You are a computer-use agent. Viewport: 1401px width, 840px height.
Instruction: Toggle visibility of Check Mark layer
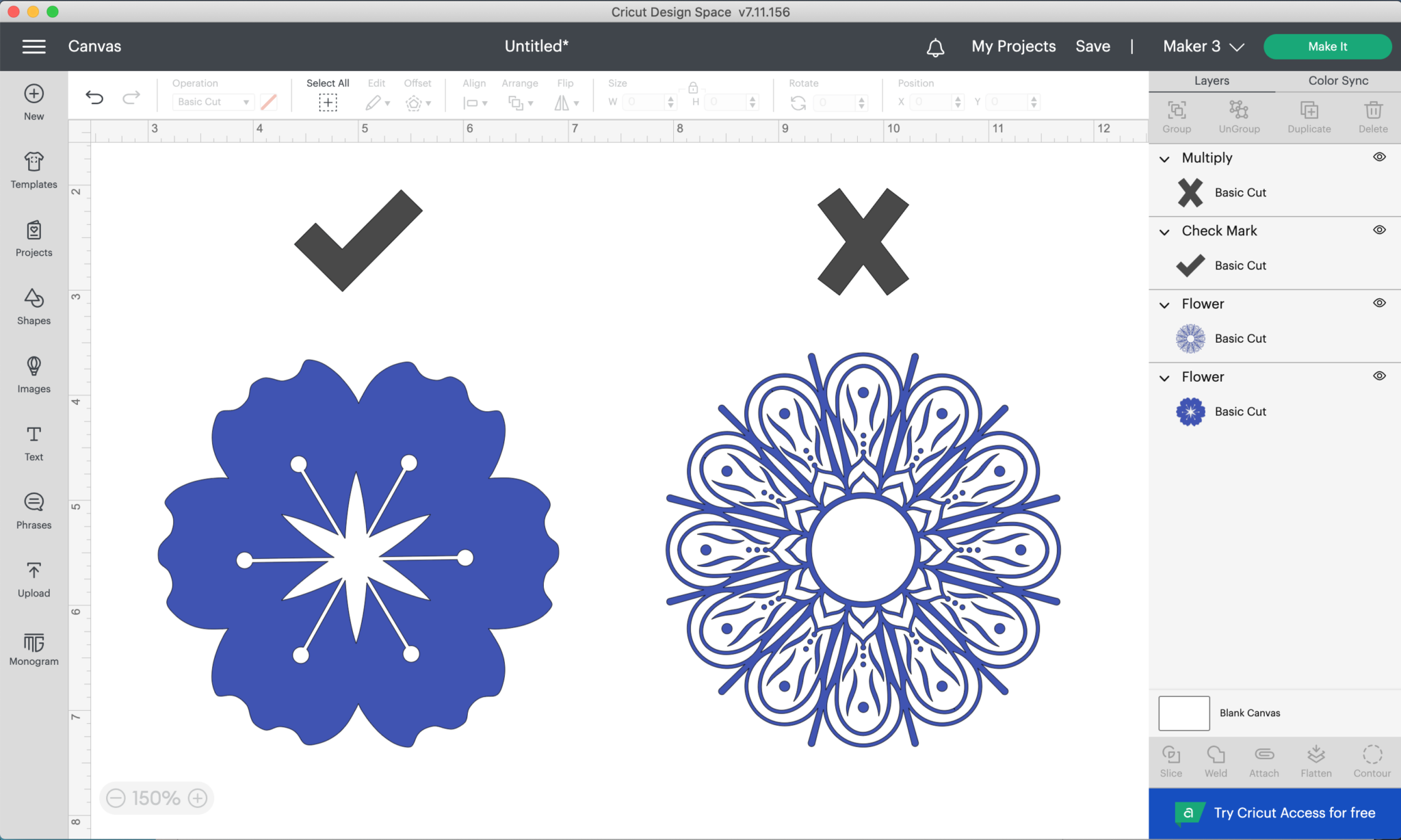tap(1379, 231)
